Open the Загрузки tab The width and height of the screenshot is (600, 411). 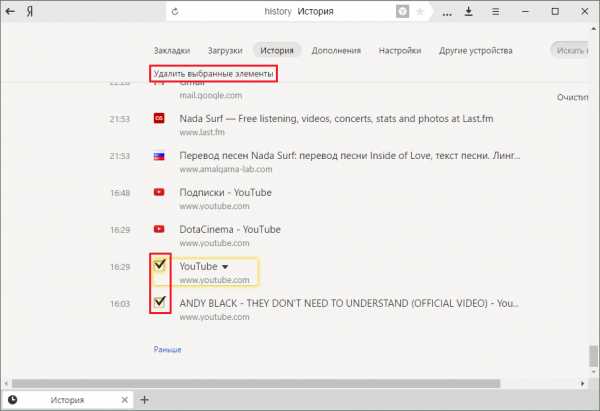224,50
